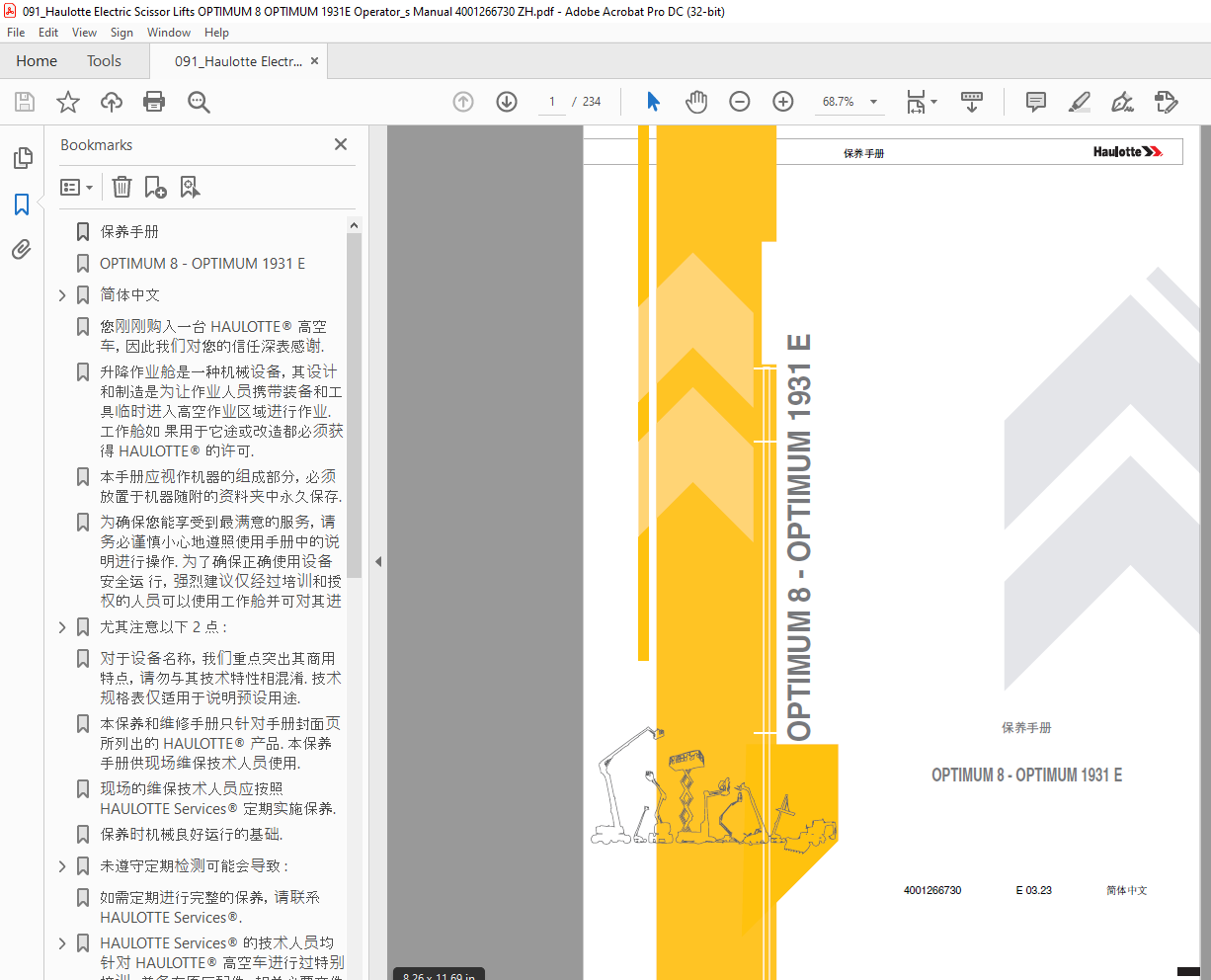Open the Window menu

point(169,33)
